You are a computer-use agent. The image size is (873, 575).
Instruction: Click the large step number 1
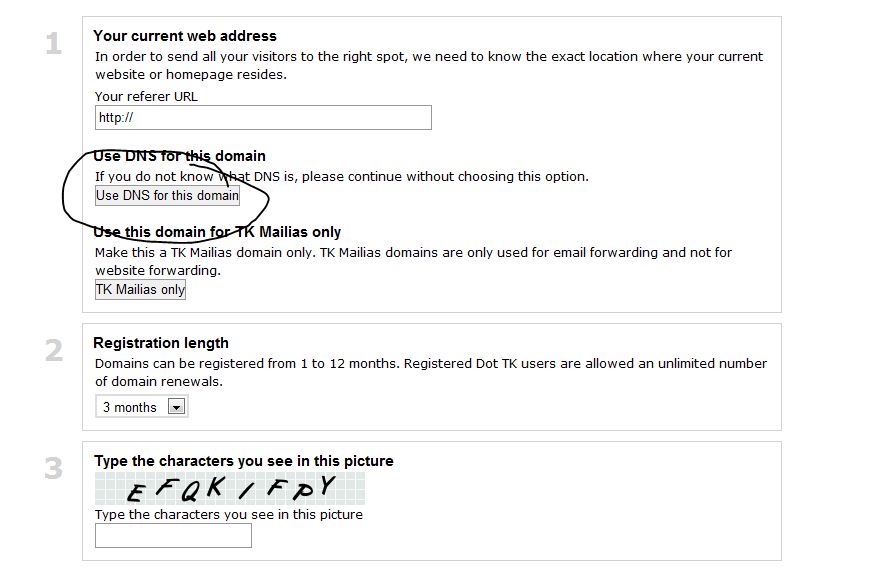(53, 45)
